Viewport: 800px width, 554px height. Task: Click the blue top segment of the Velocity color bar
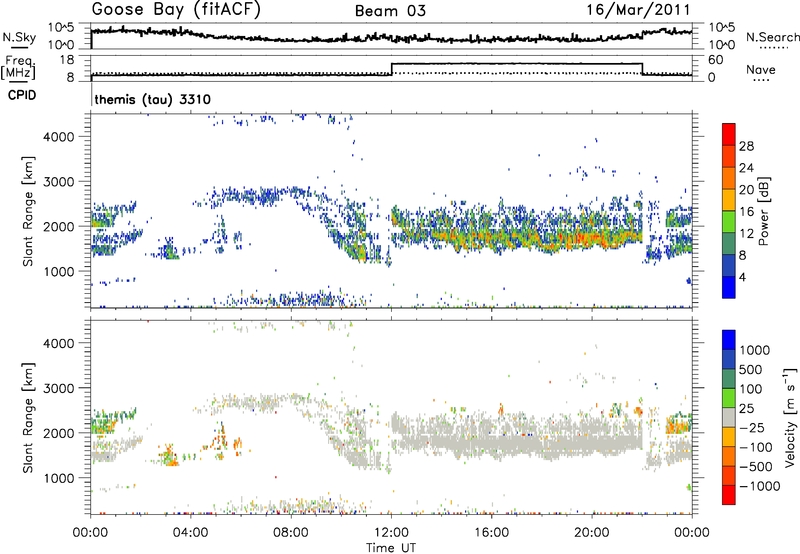729,340
